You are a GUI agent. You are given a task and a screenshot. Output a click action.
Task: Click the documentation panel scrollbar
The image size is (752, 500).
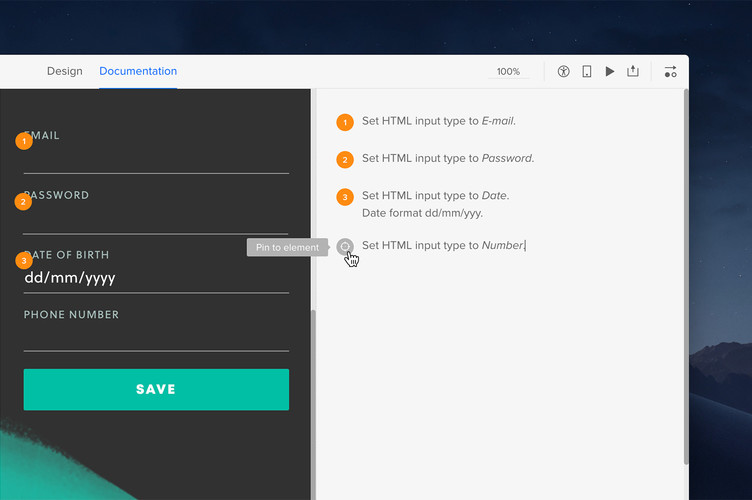coord(686,277)
